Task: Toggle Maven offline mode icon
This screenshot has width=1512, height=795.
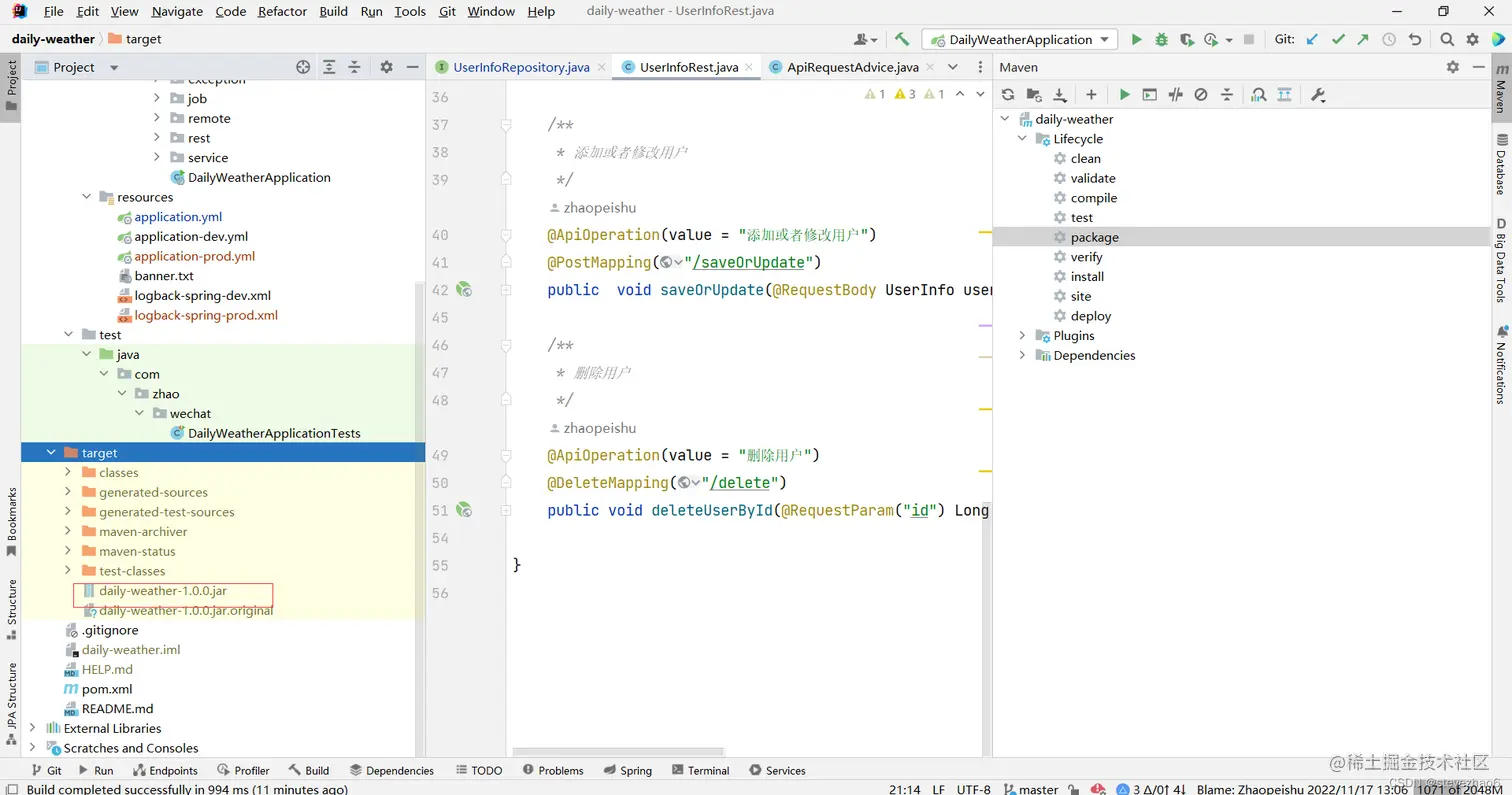Action: 1176,94
